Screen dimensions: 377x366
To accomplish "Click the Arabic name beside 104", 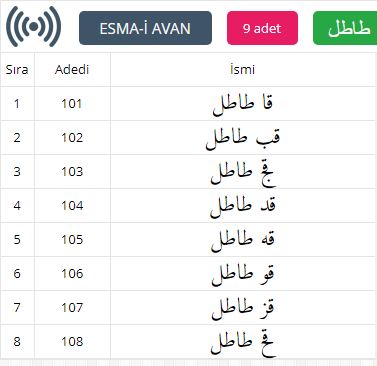I will (x=243, y=206).
